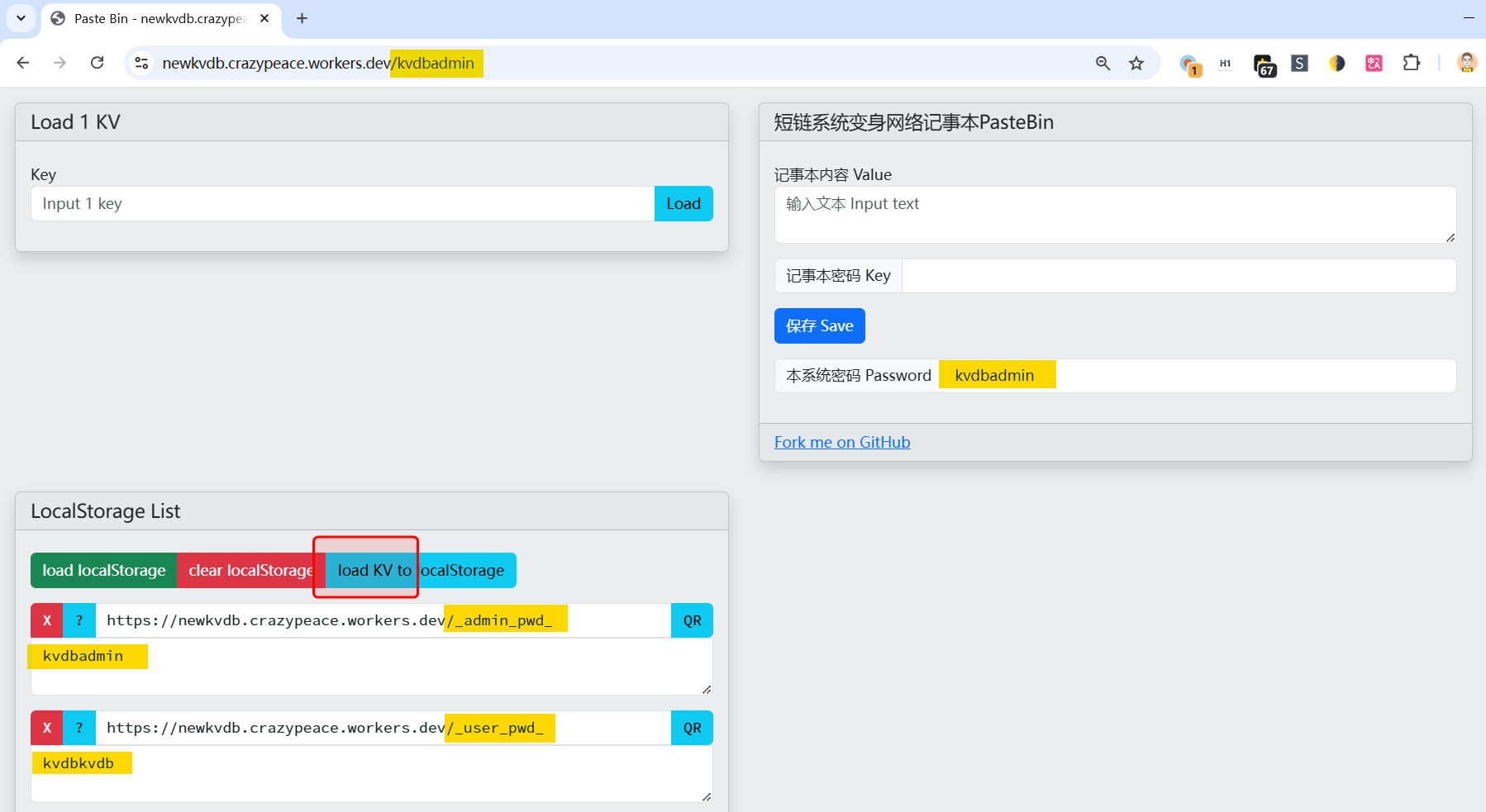The image size is (1486, 812).
Task: Delete the _admin_pwd_ entry with X
Action: pos(47,620)
